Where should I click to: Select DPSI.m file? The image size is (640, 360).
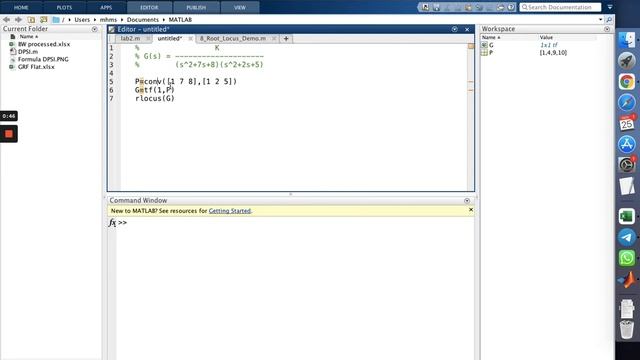[28, 52]
